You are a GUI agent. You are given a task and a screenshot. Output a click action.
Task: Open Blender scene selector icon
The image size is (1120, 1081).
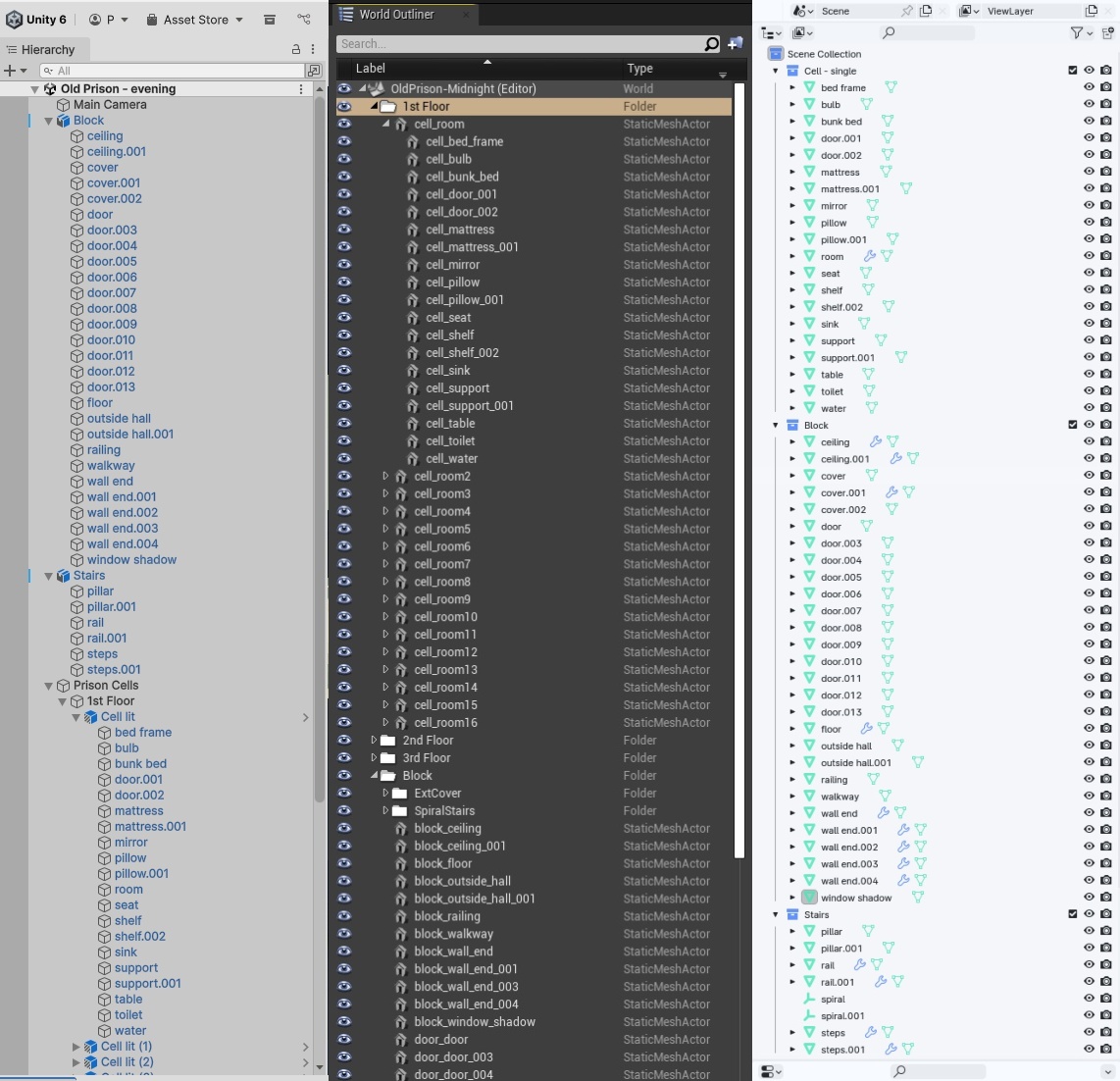803,11
